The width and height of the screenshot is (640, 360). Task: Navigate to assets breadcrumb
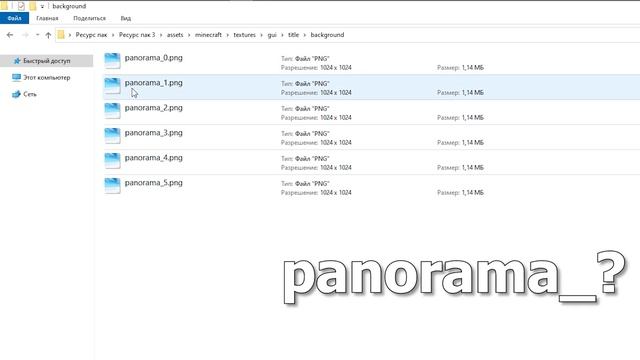175,35
